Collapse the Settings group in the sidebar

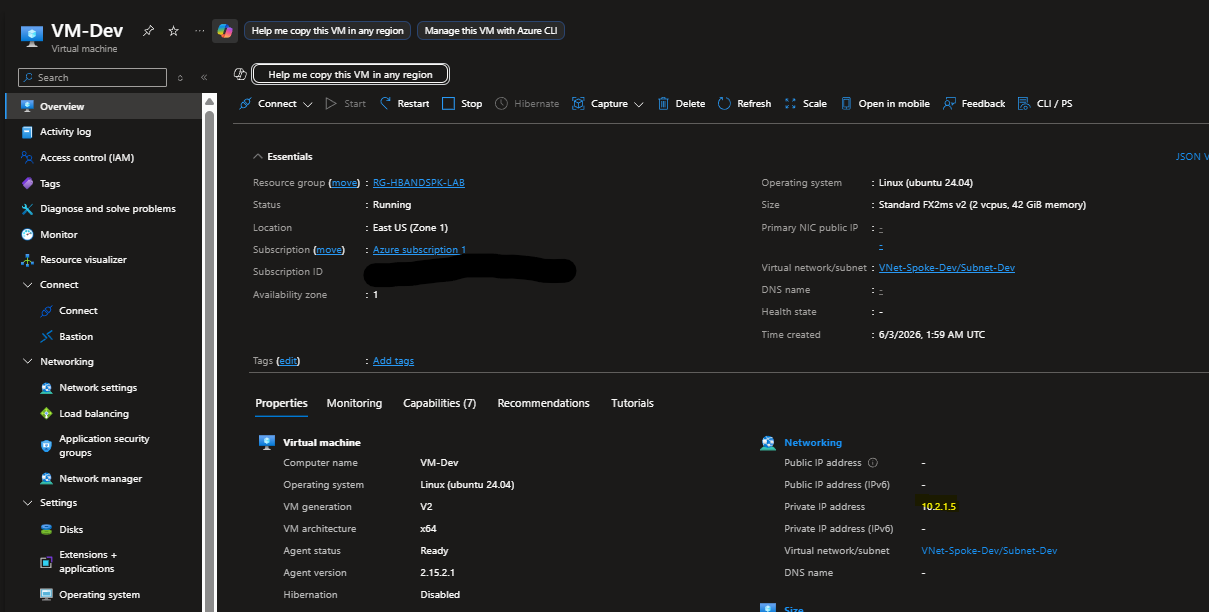pyautogui.click(x=28, y=503)
